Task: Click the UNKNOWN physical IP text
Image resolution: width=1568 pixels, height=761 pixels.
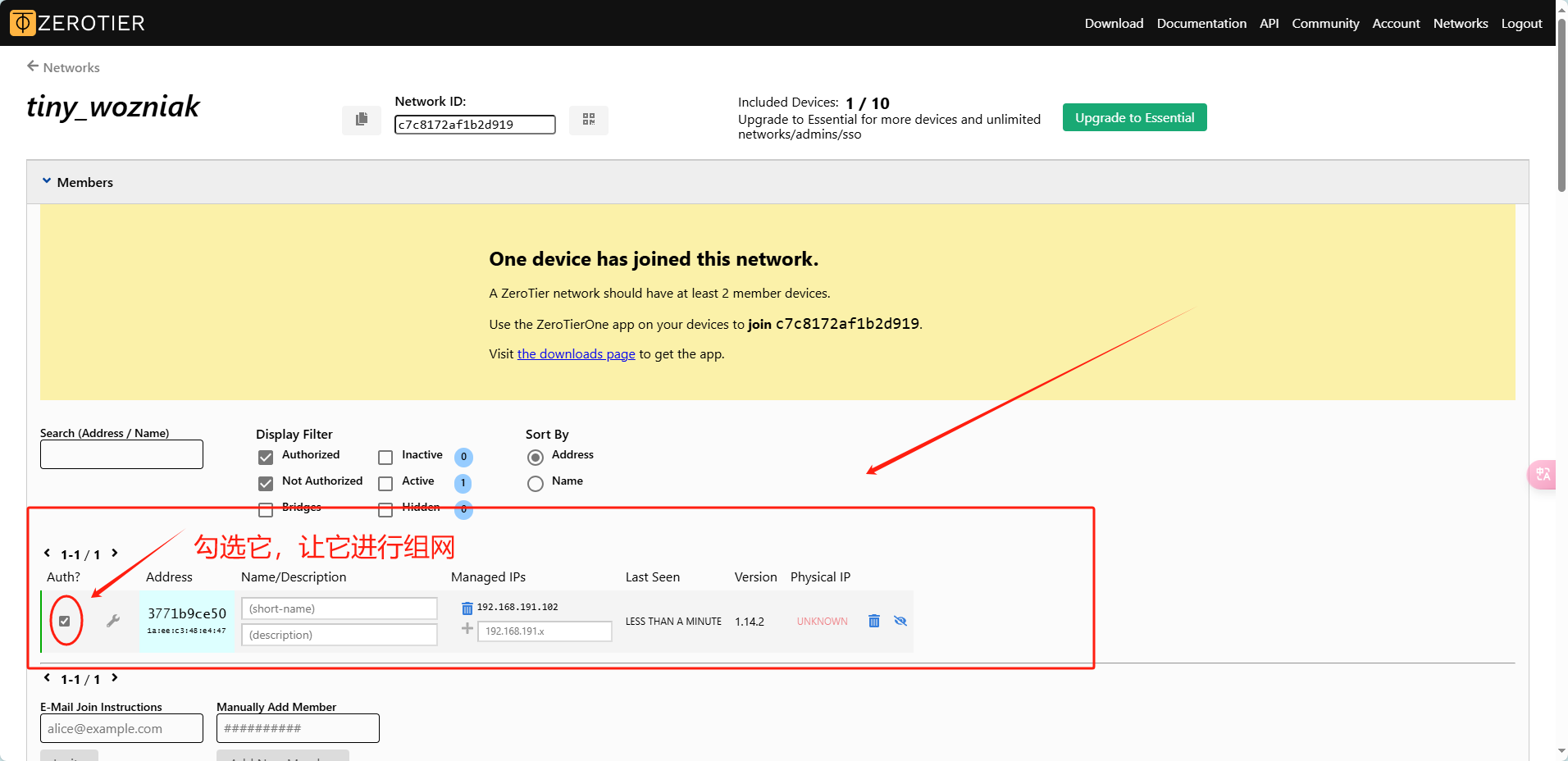Action: pos(822,622)
